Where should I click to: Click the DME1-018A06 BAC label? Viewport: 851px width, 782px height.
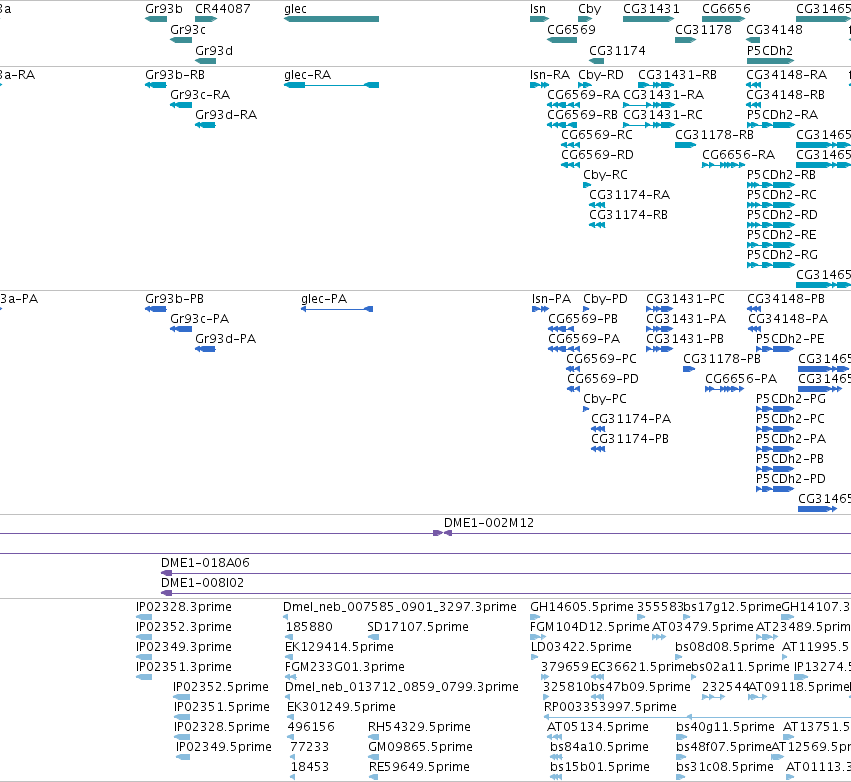point(205,563)
